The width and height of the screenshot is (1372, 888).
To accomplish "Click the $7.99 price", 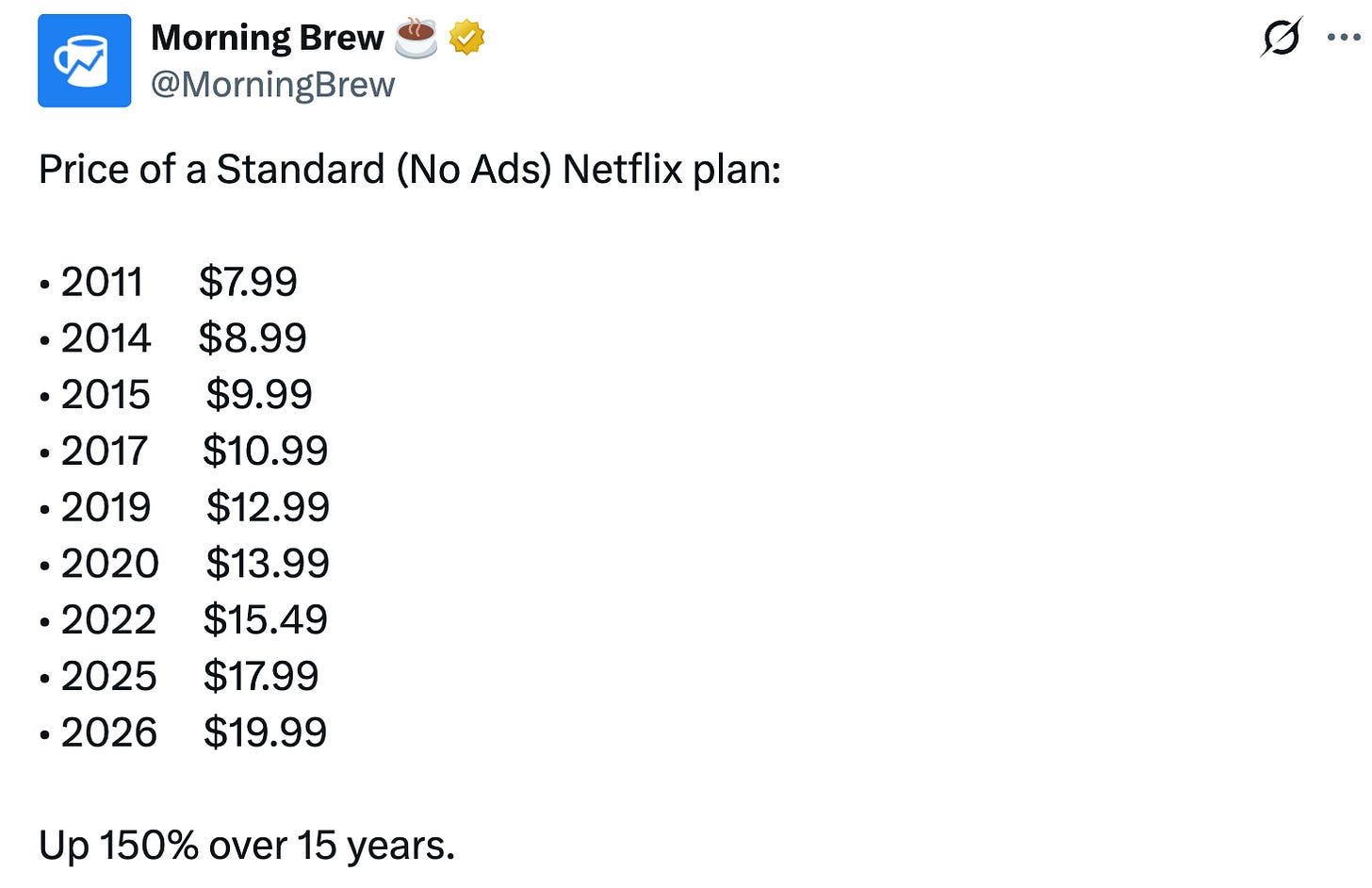I will pos(248,282).
